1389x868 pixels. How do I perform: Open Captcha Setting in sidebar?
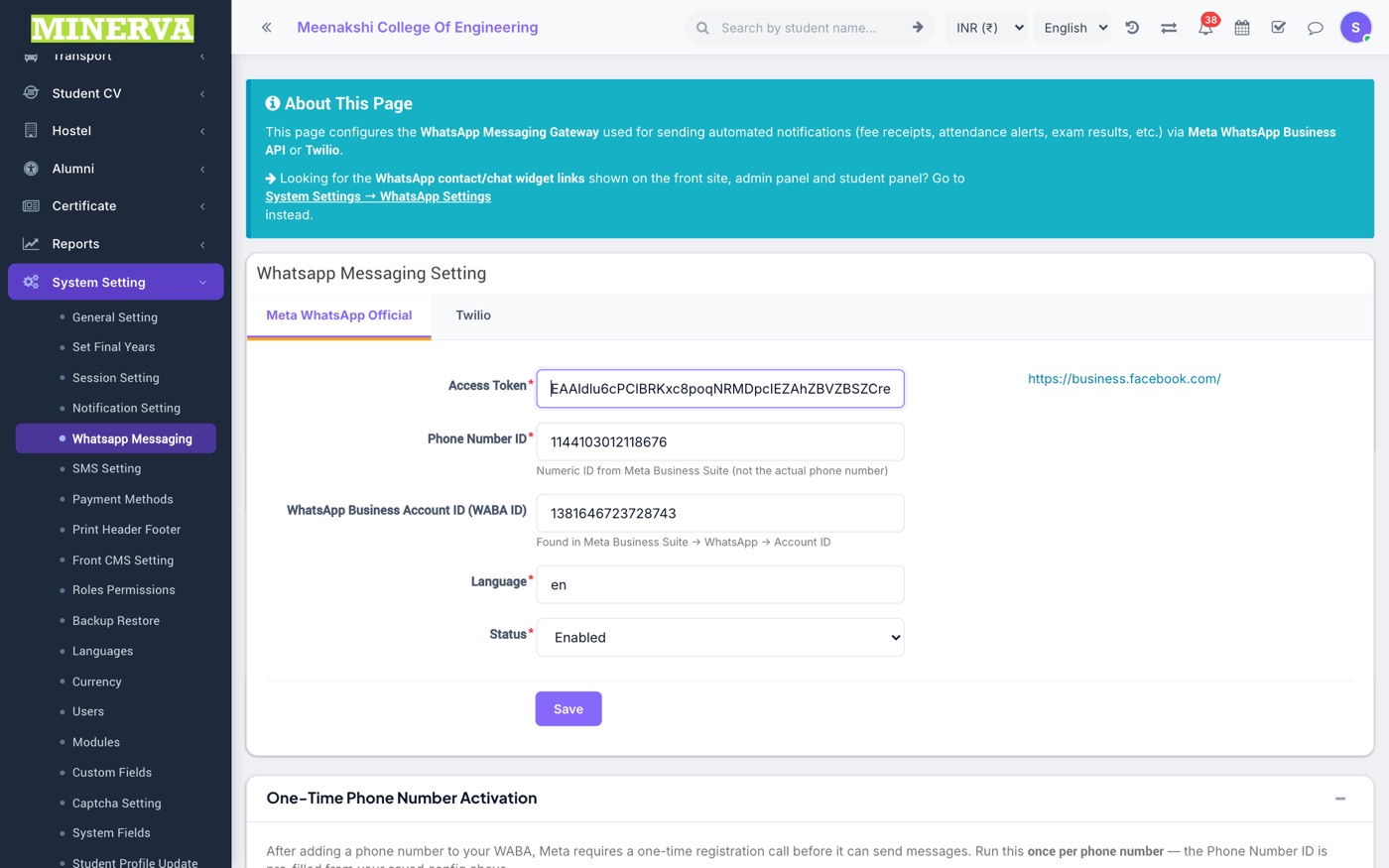[117, 804]
